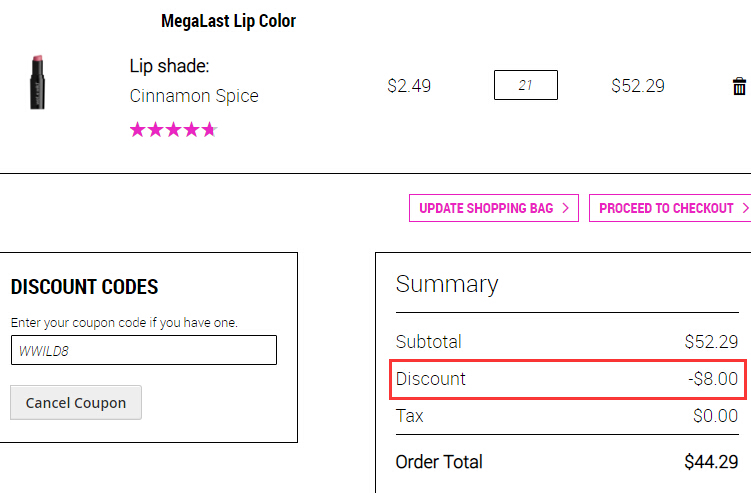Proceed to checkout
This screenshot has height=493, width=751.
(670, 208)
